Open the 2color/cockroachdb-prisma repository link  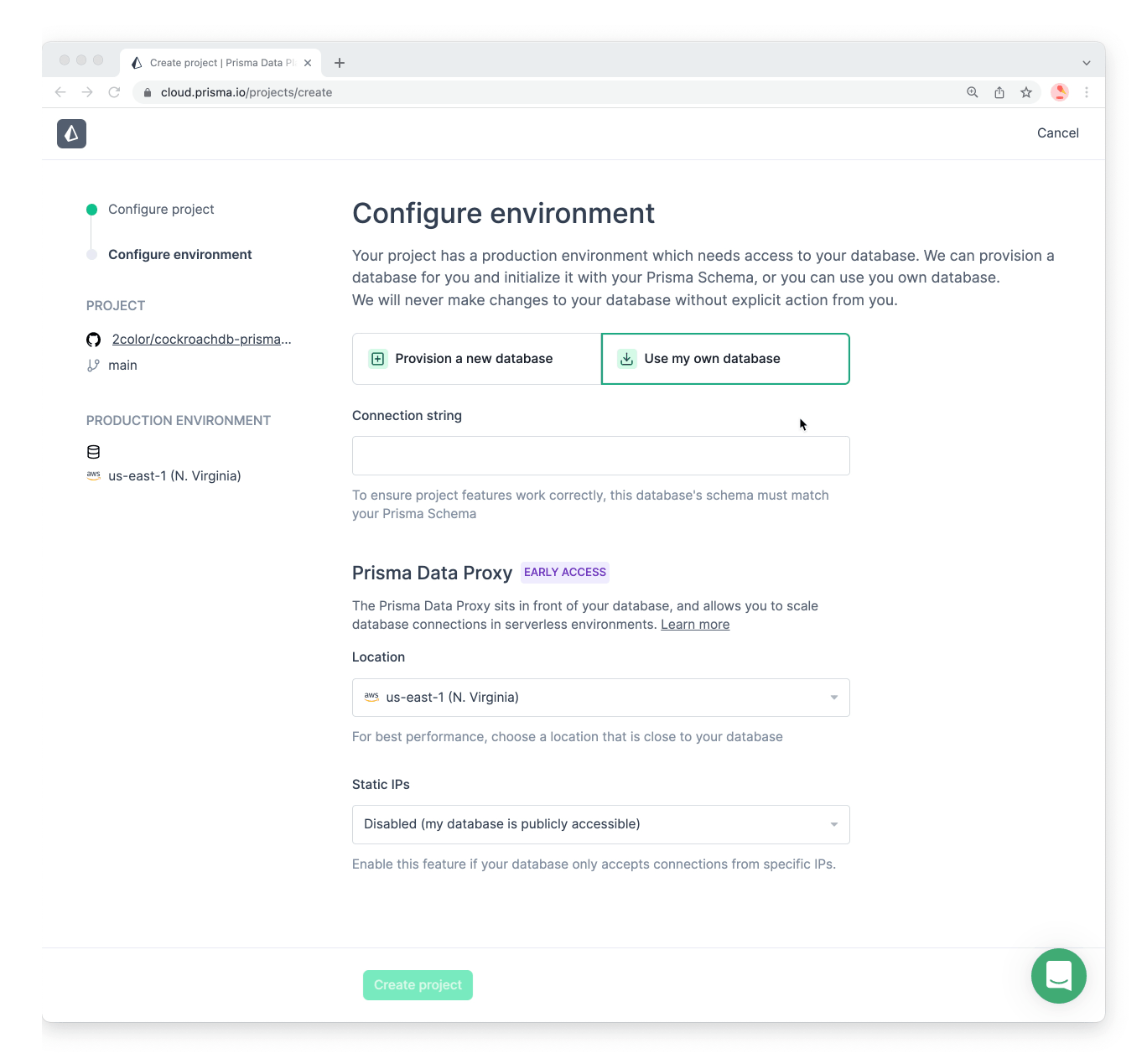pyautogui.click(x=201, y=339)
